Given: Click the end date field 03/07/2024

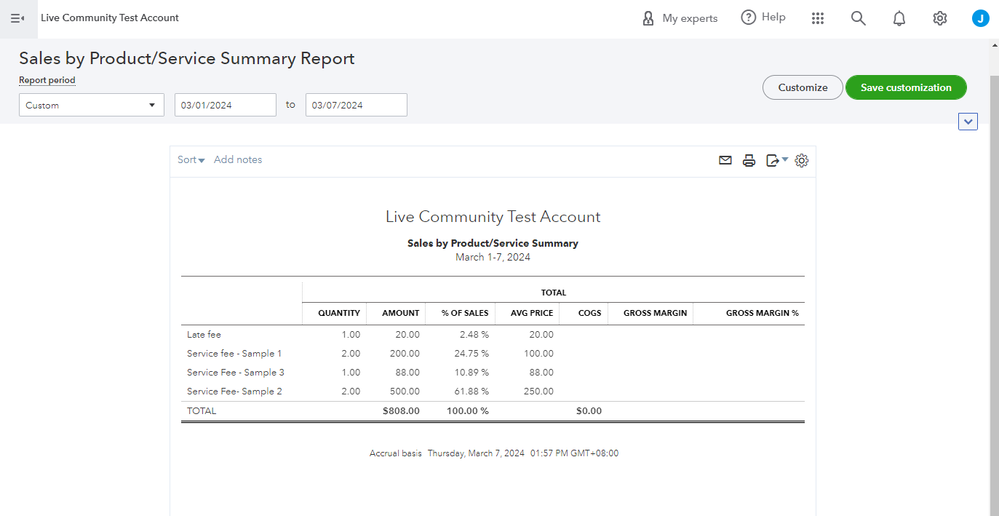Looking at the screenshot, I should click(356, 105).
